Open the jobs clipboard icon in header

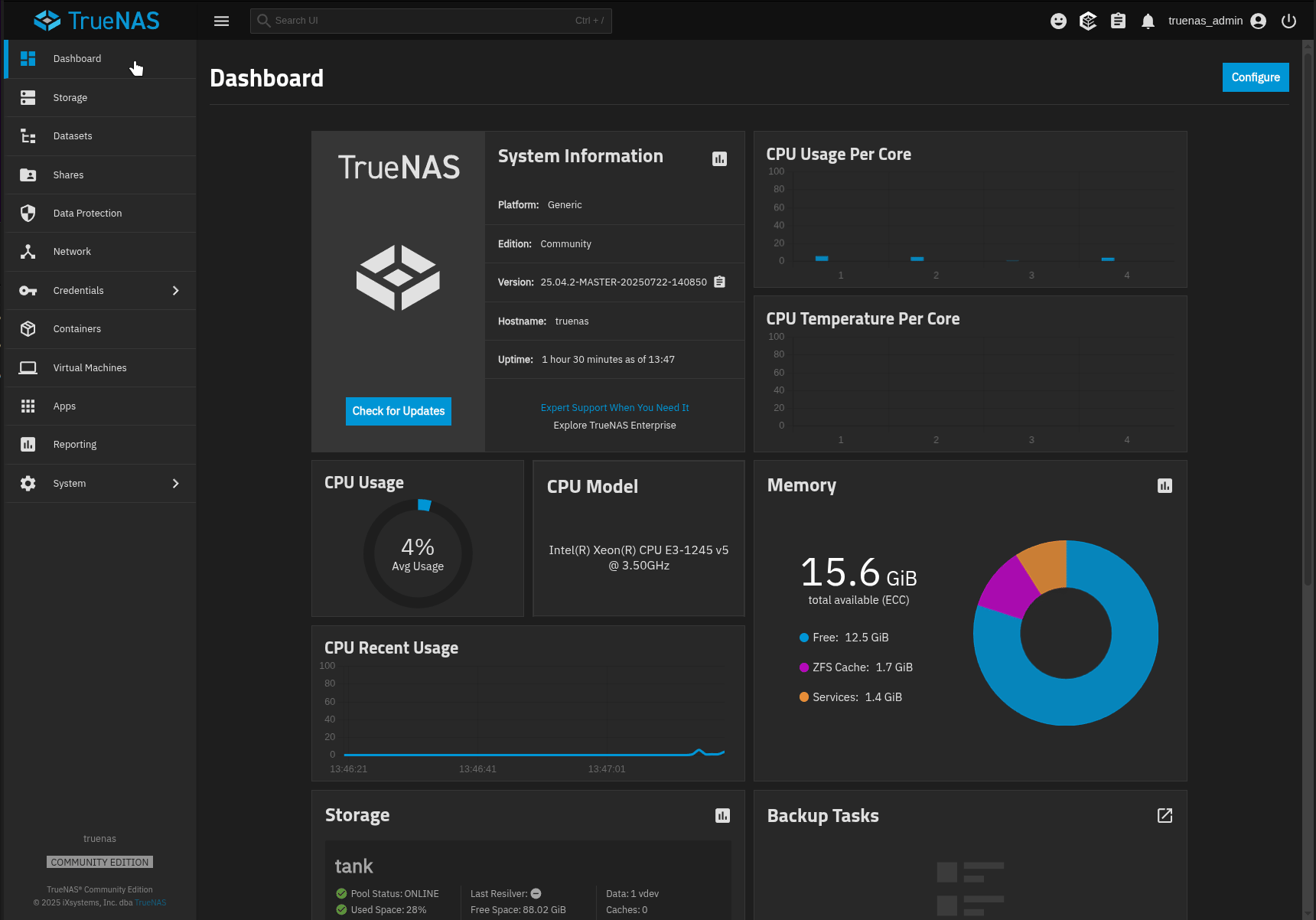click(x=1118, y=21)
